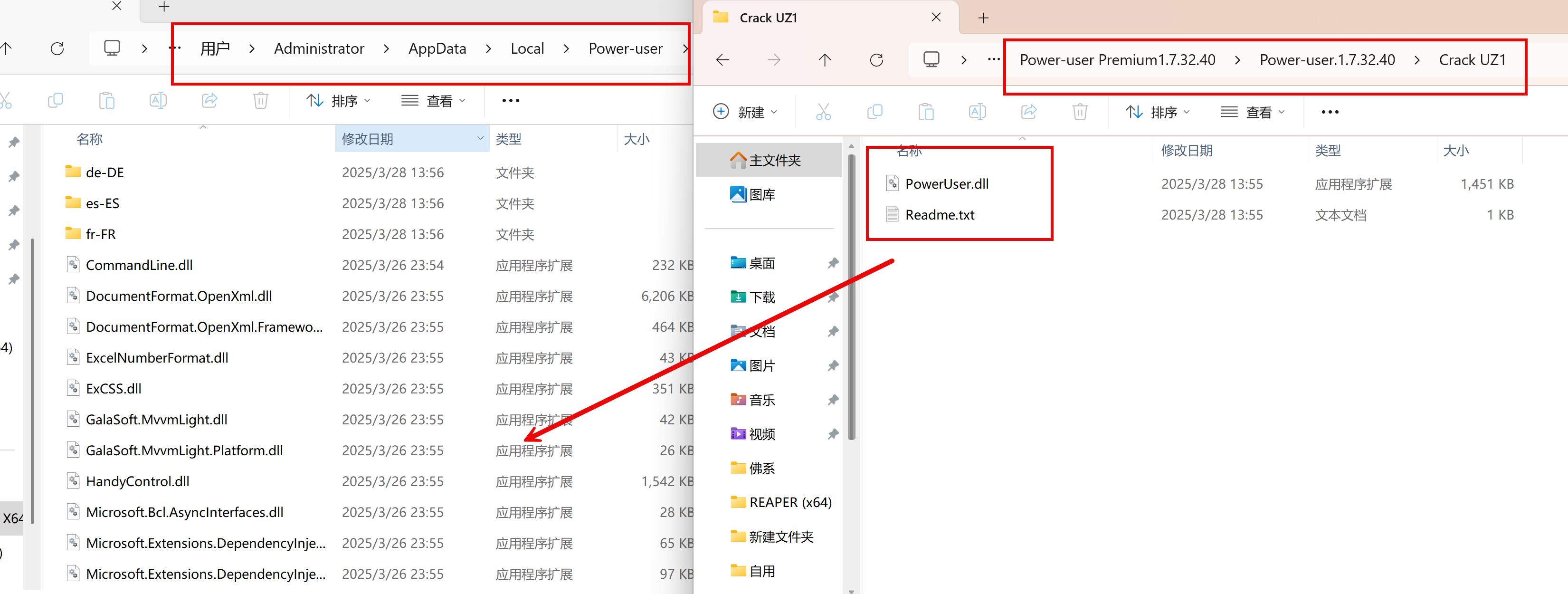This screenshot has width=1568, height=594.
Task: Click the paste icon in right window toolbar
Action: pyautogui.click(x=926, y=112)
